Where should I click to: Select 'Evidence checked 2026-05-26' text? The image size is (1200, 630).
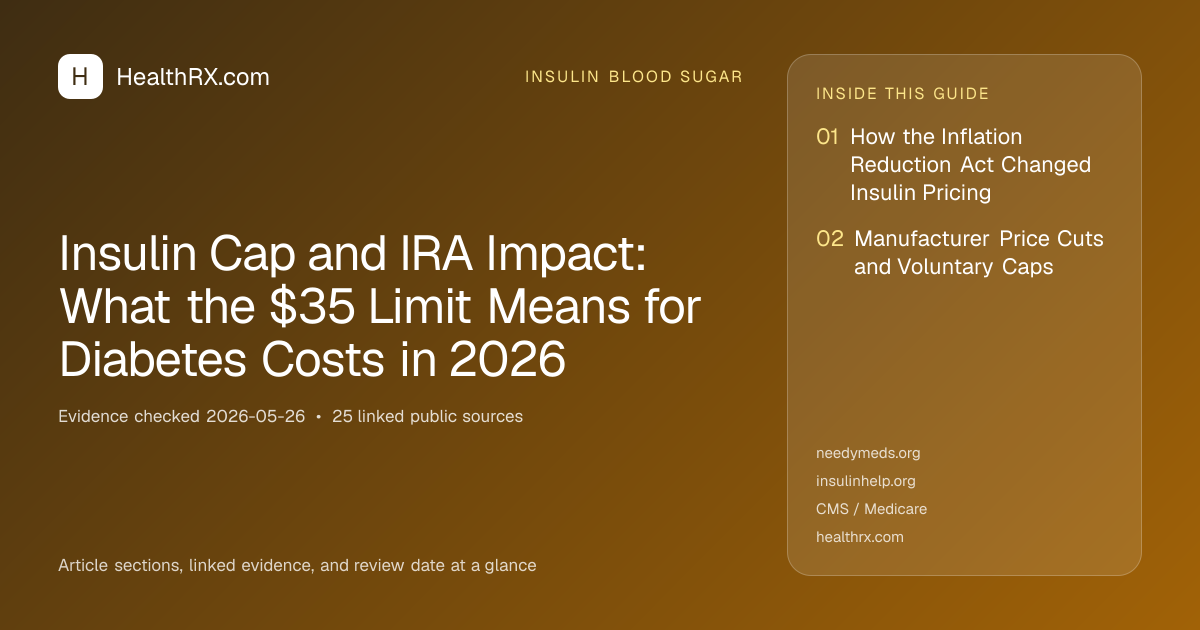tap(181, 416)
